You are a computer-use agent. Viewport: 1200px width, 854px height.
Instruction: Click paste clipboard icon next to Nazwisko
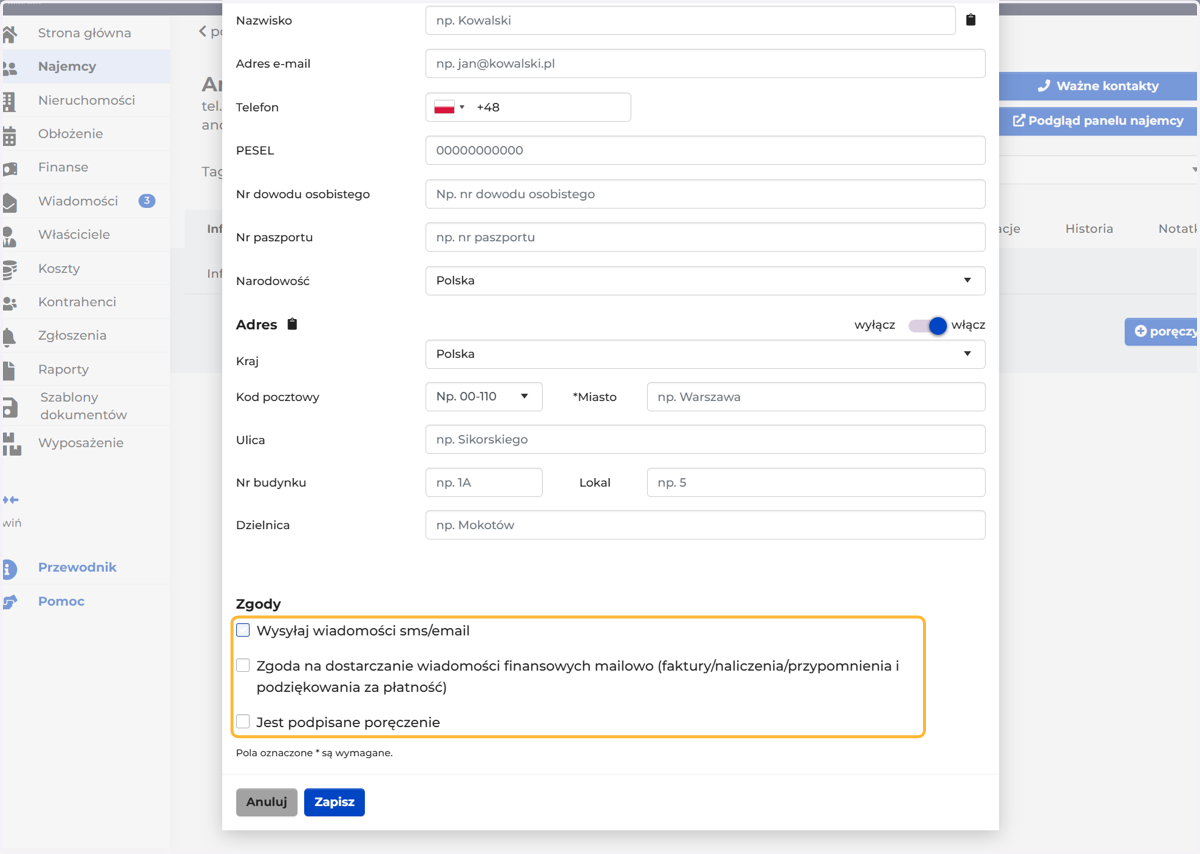(971, 19)
